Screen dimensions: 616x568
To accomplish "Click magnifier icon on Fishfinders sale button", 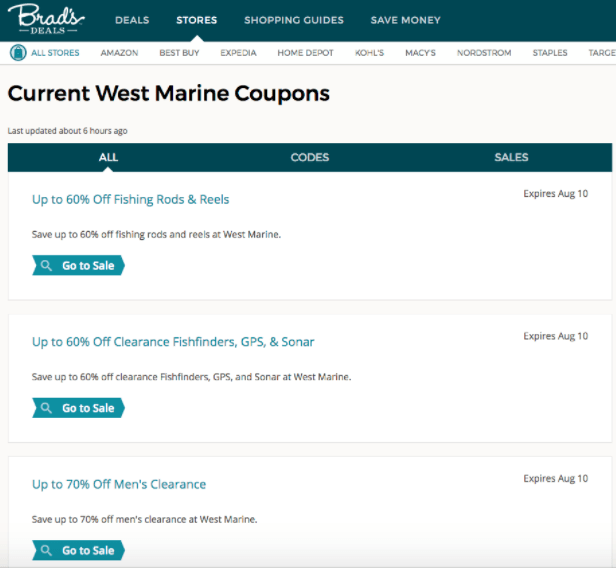I will click(x=47, y=408).
